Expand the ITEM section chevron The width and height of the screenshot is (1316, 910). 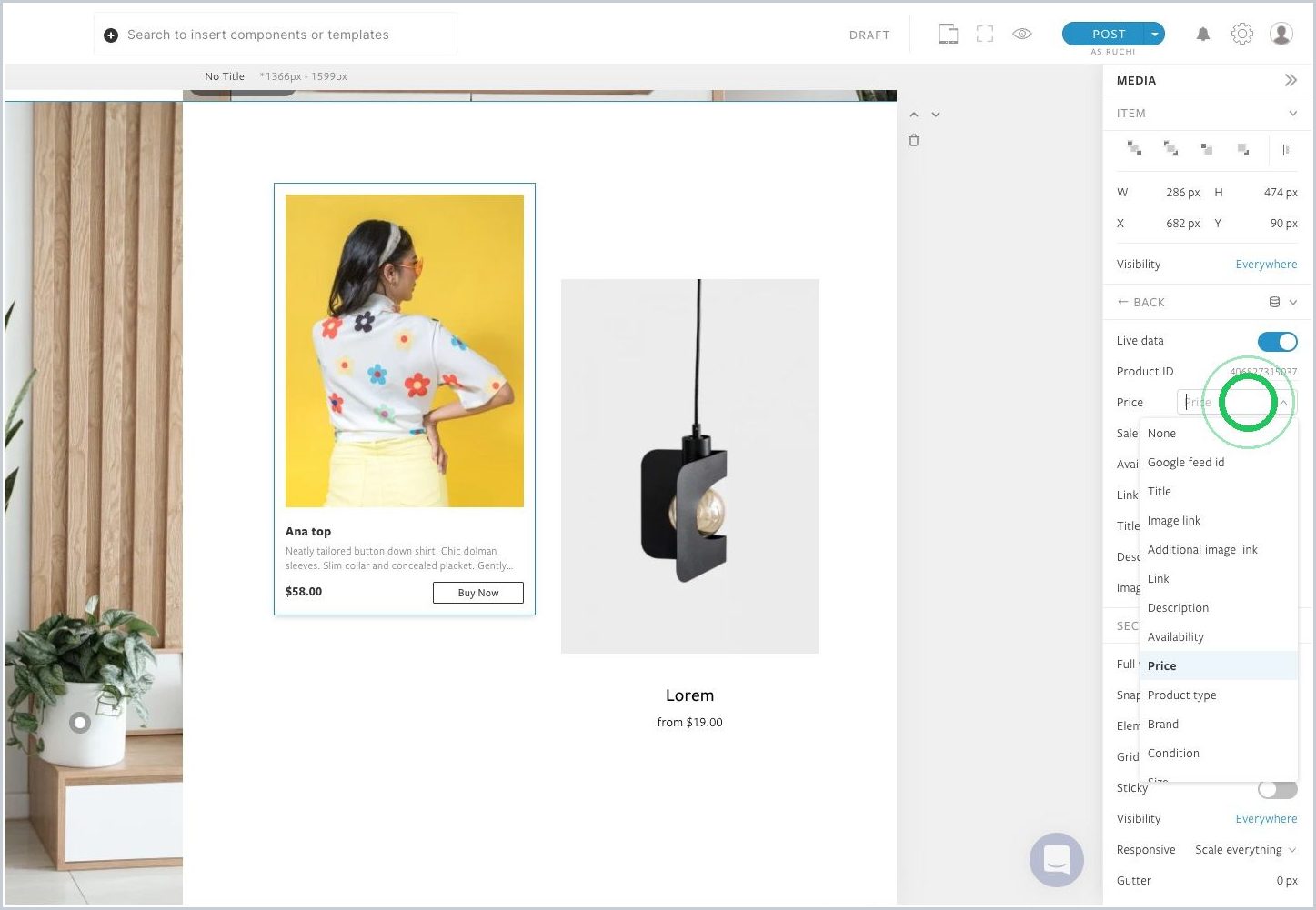(x=1292, y=114)
